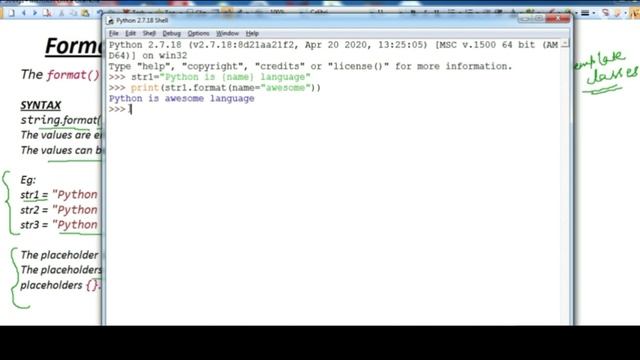This screenshot has width=640, height=360.
Task: Click the line style icon in background toolbar
Action: (x=585, y=13)
